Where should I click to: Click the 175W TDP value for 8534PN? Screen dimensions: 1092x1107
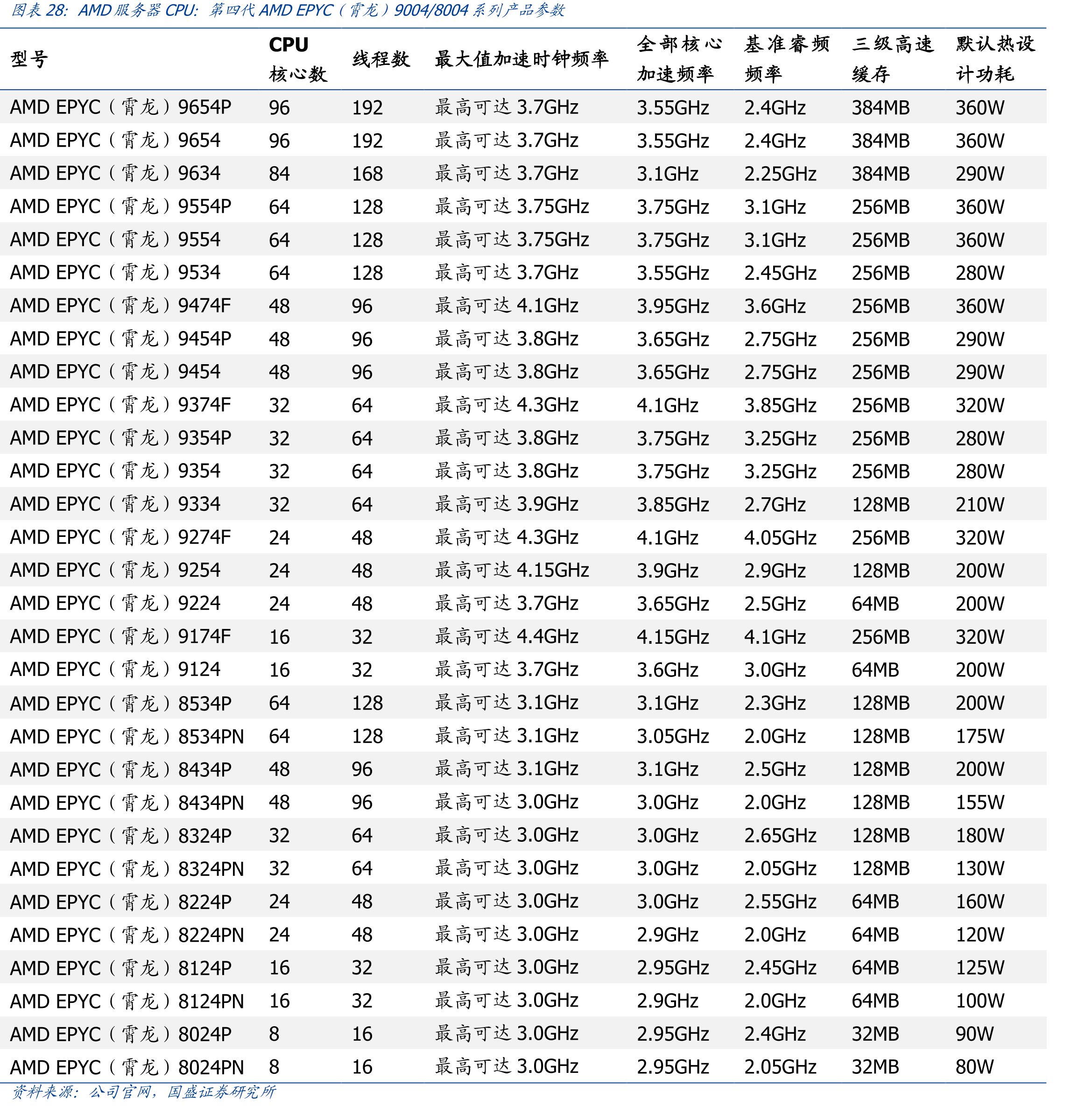[979, 736]
